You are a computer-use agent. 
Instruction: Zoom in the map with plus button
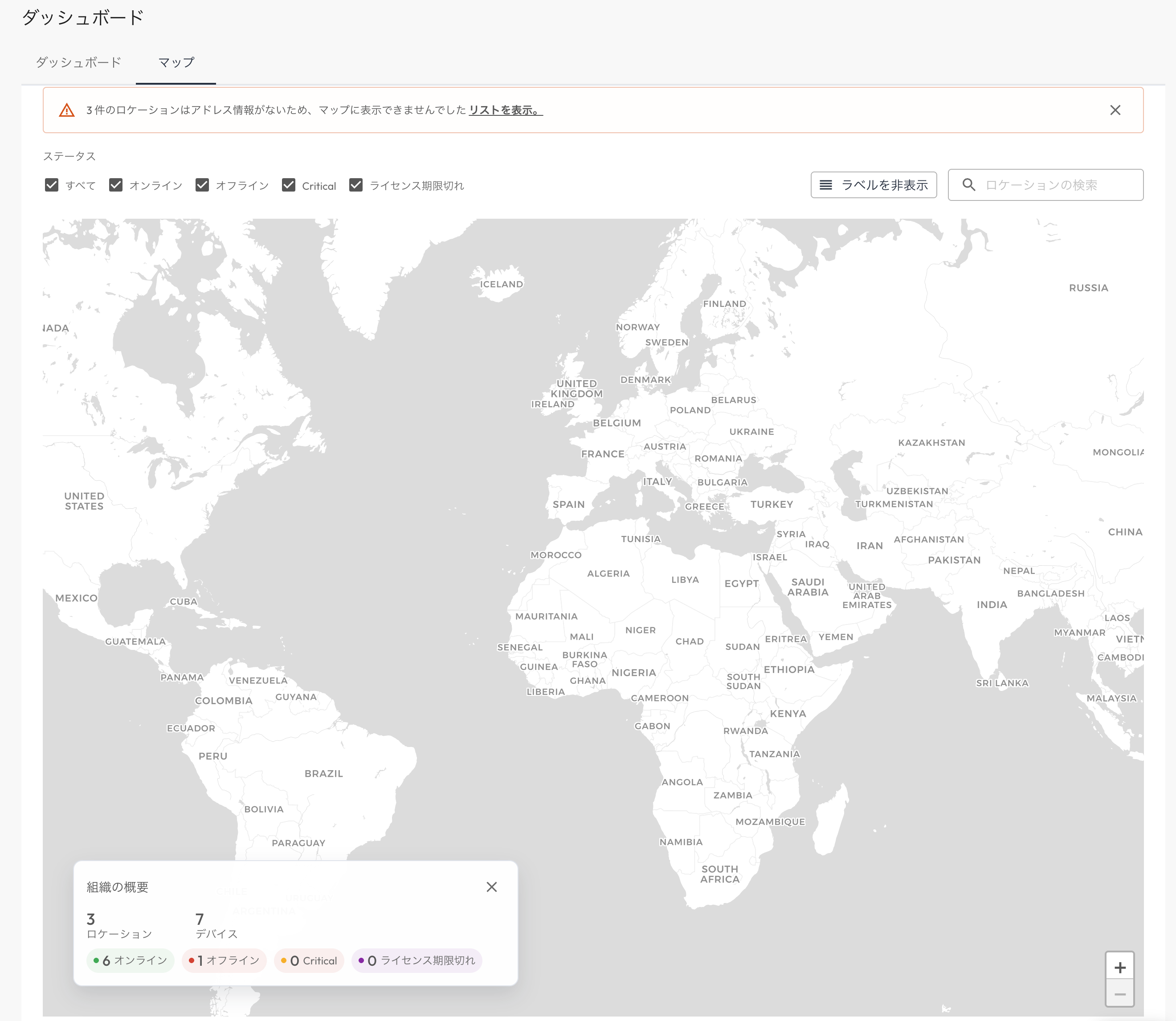pos(1119,968)
